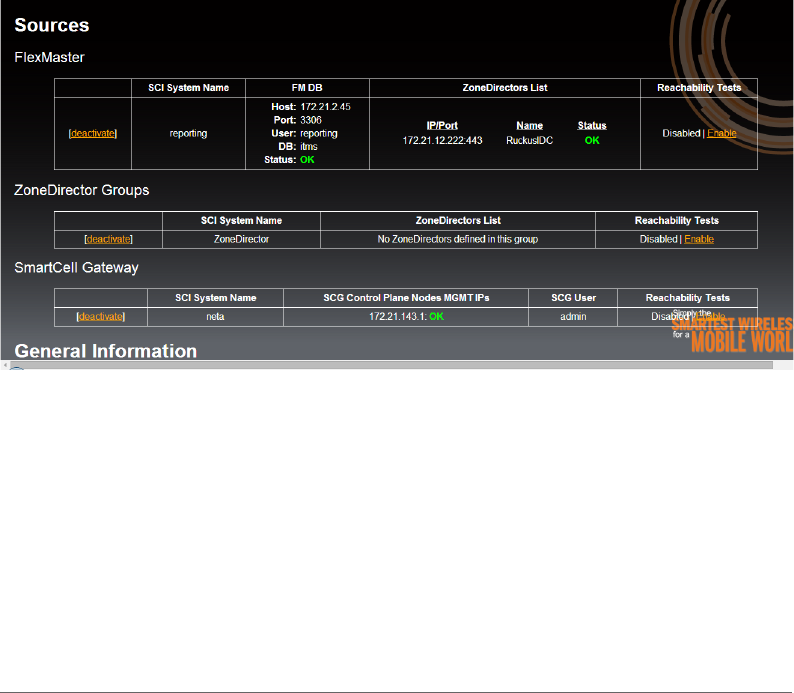Click the FlexMaster section heading
The image size is (794, 693).
pyautogui.click(x=49, y=57)
